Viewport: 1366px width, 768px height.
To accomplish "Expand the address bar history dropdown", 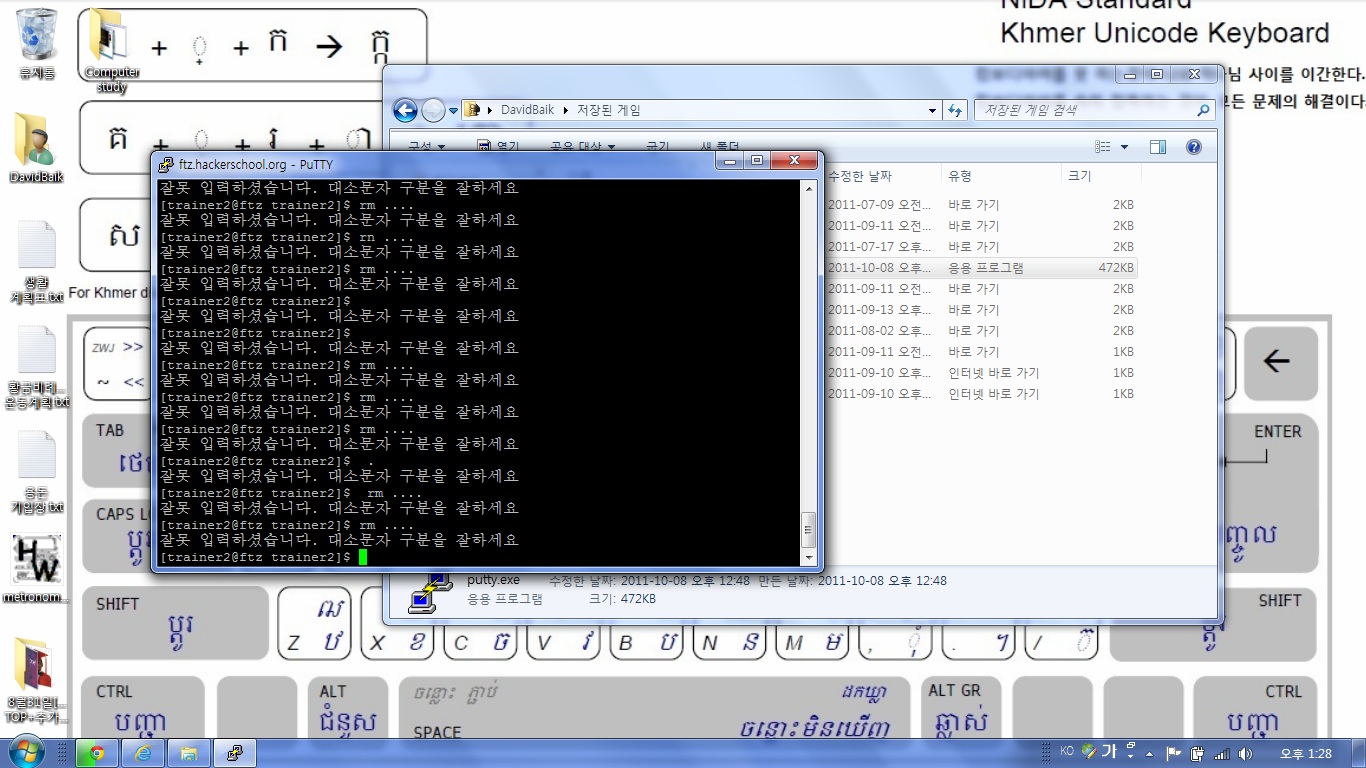I will click(932, 110).
